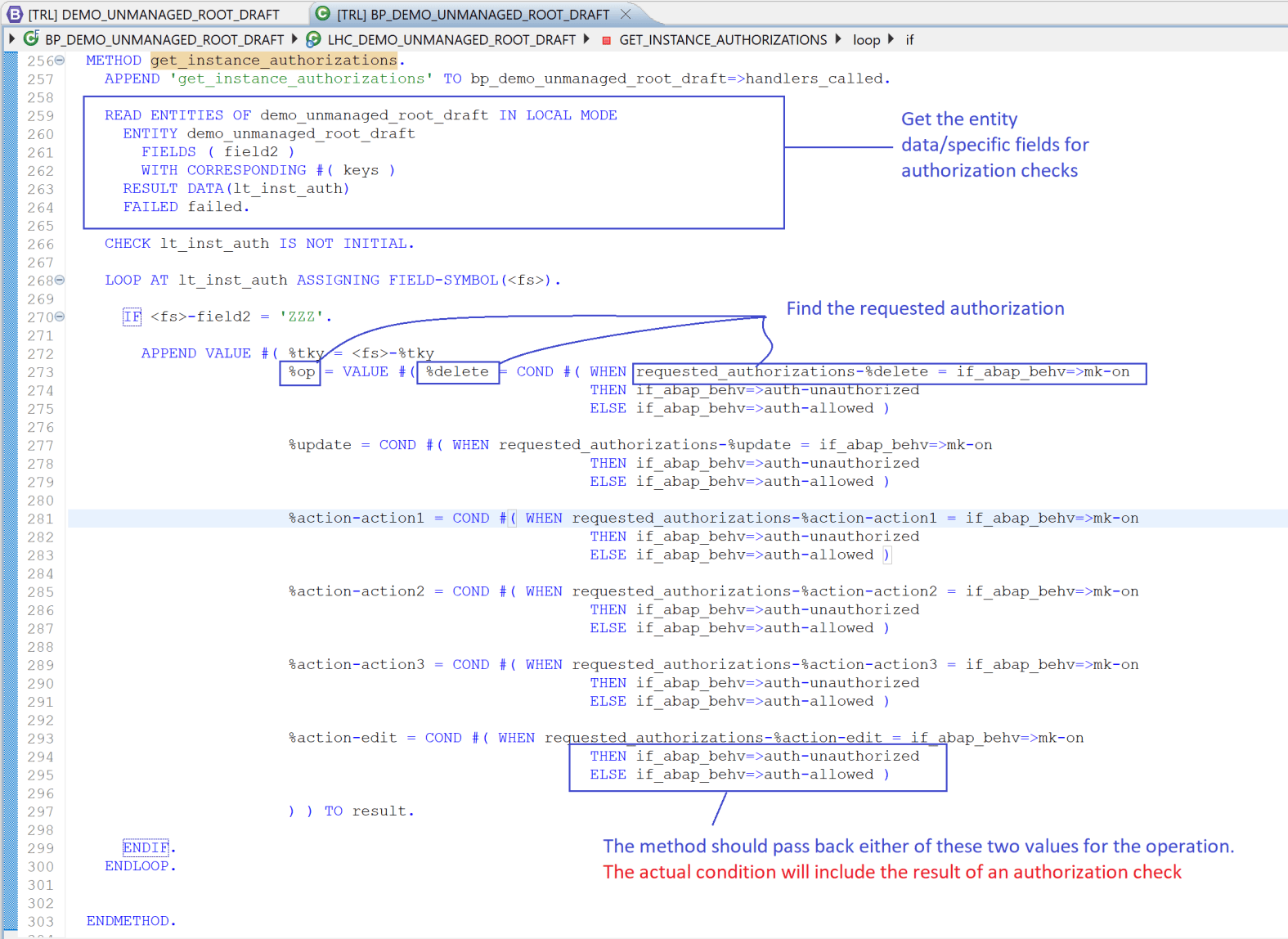Collapse the METHOD block at line 256
Screen dimensions: 1288x939
[x=60, y=60]
